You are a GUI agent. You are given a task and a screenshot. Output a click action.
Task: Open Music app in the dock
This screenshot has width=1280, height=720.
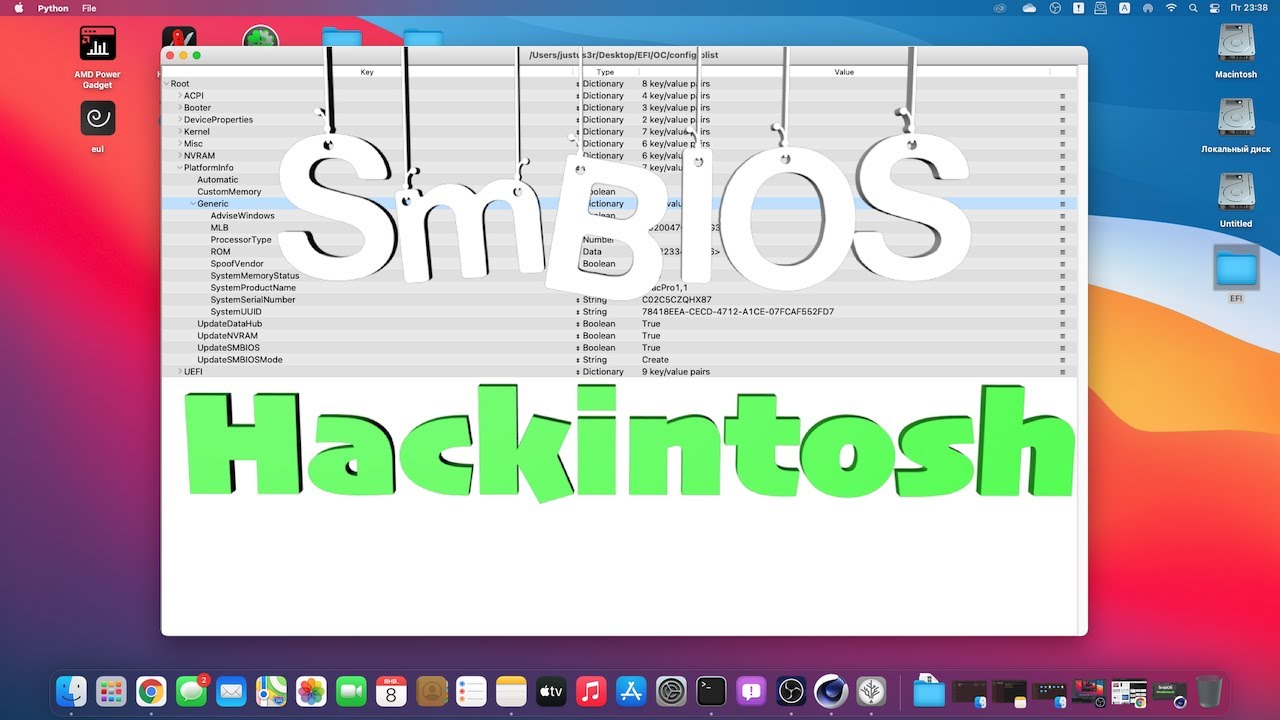coord(591,691)
